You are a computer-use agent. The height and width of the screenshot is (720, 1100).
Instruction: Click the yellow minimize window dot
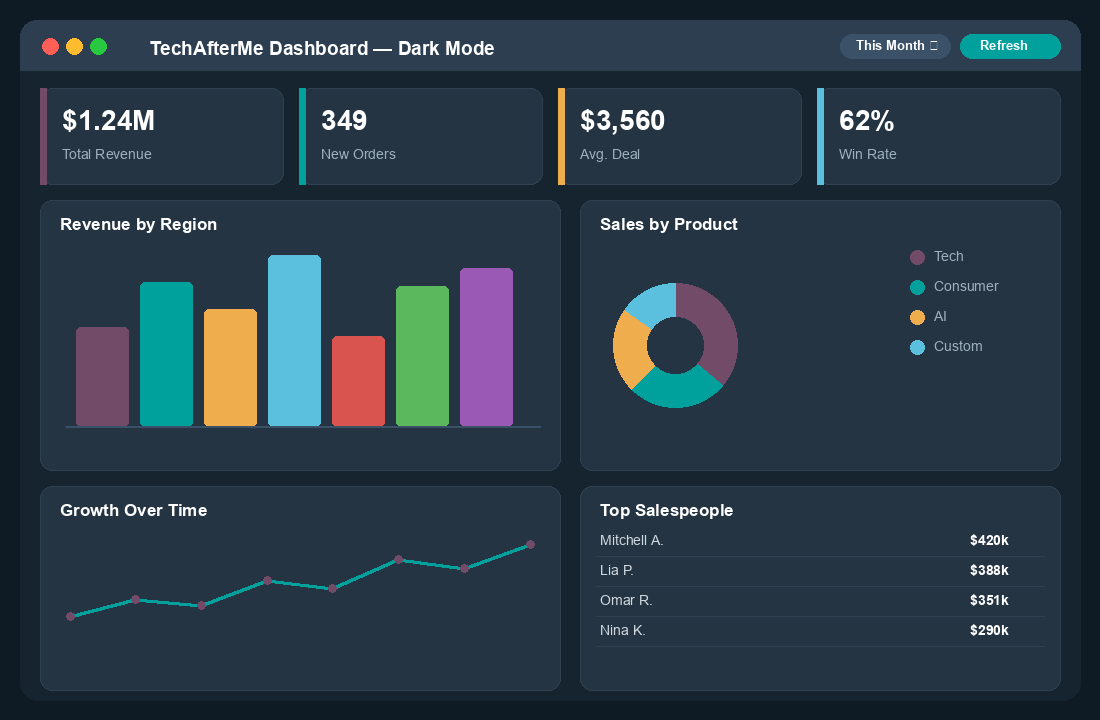(74, 47)
